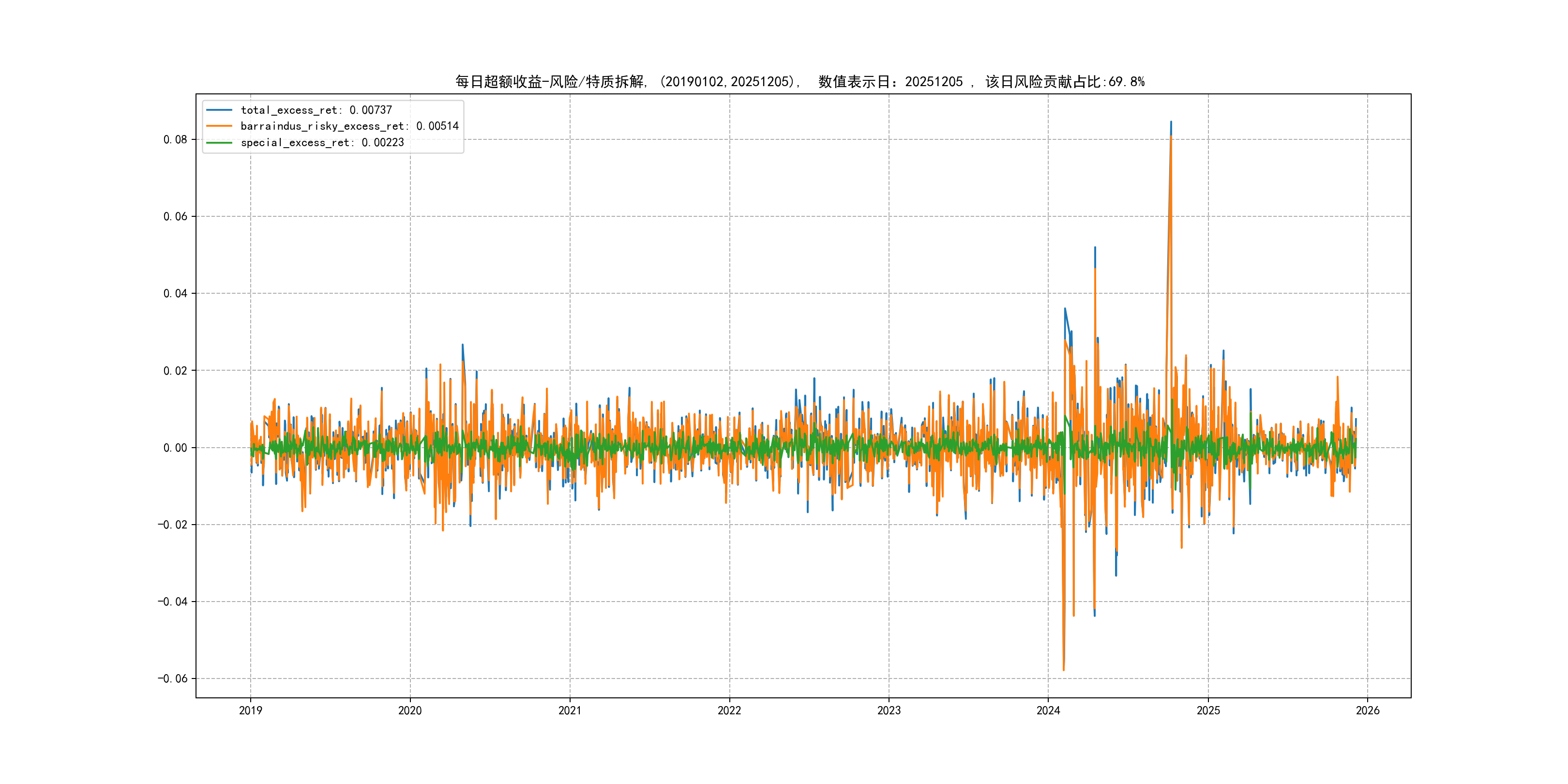Click the orange barraindus_risky_excess_ret legend line
This screenshot has height=784, width=1568.
(219, 126)
